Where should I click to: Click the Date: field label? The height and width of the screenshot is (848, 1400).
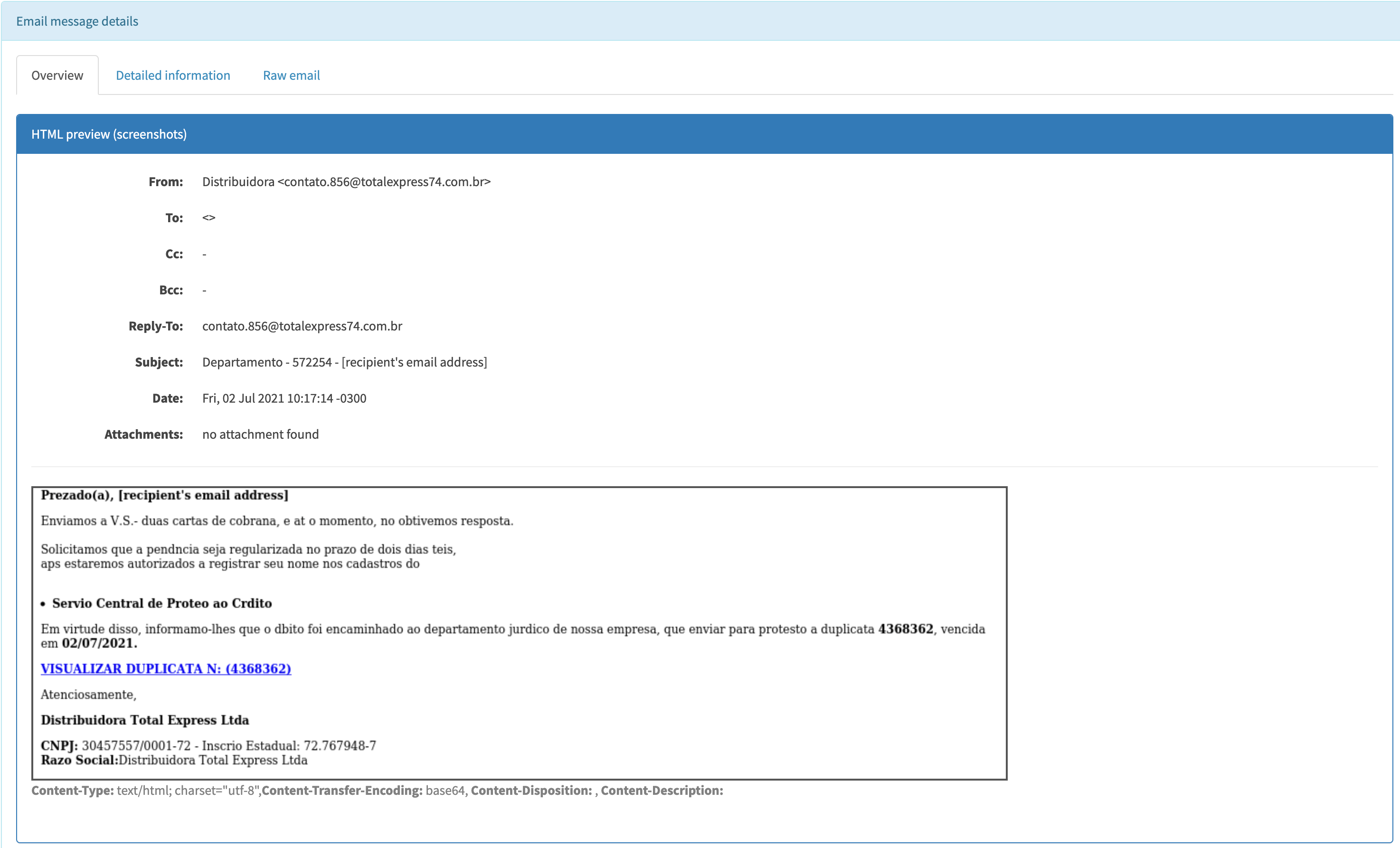point(167,398)
